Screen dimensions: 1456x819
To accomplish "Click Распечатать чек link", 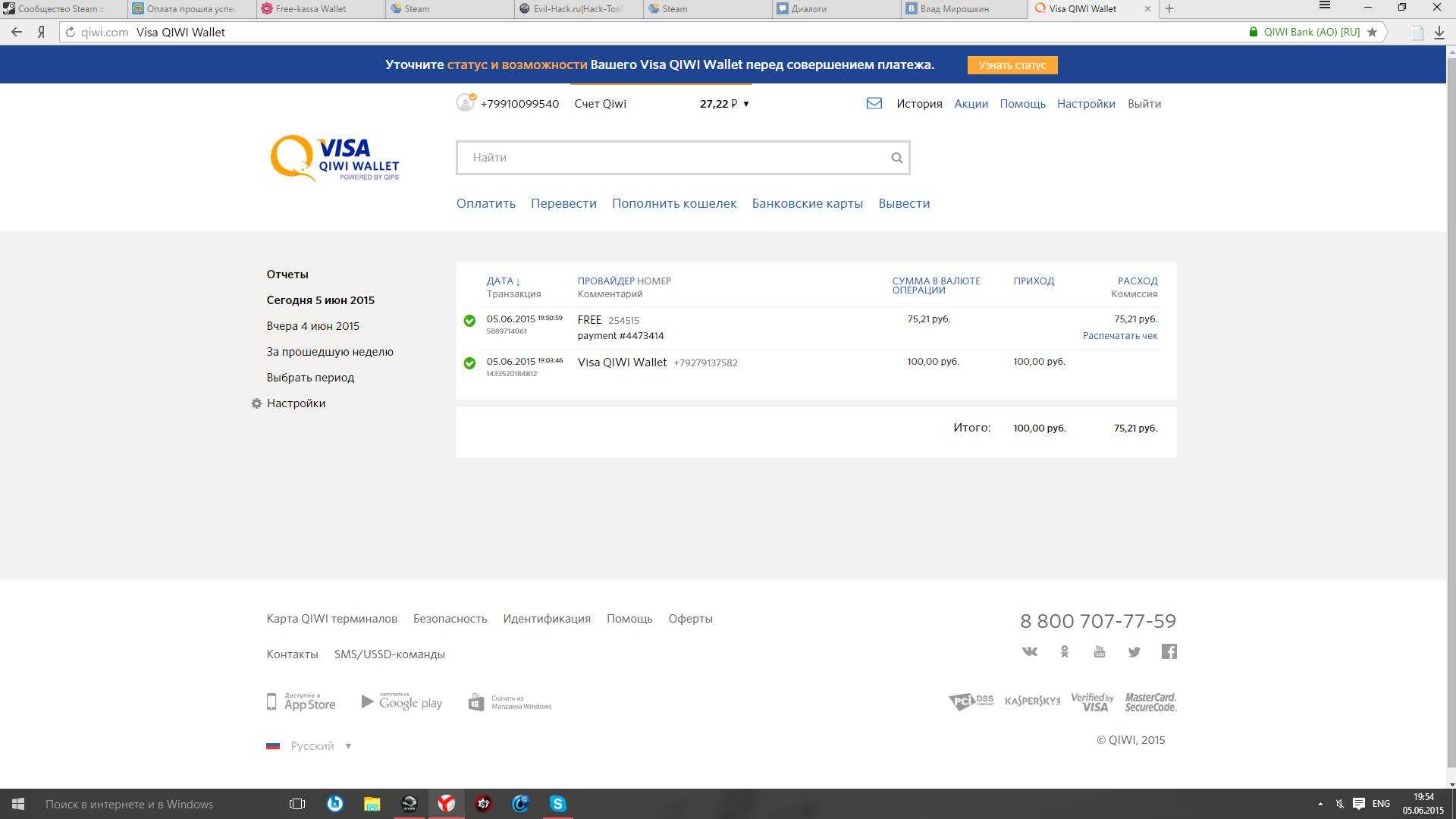I will [1120, 336].
